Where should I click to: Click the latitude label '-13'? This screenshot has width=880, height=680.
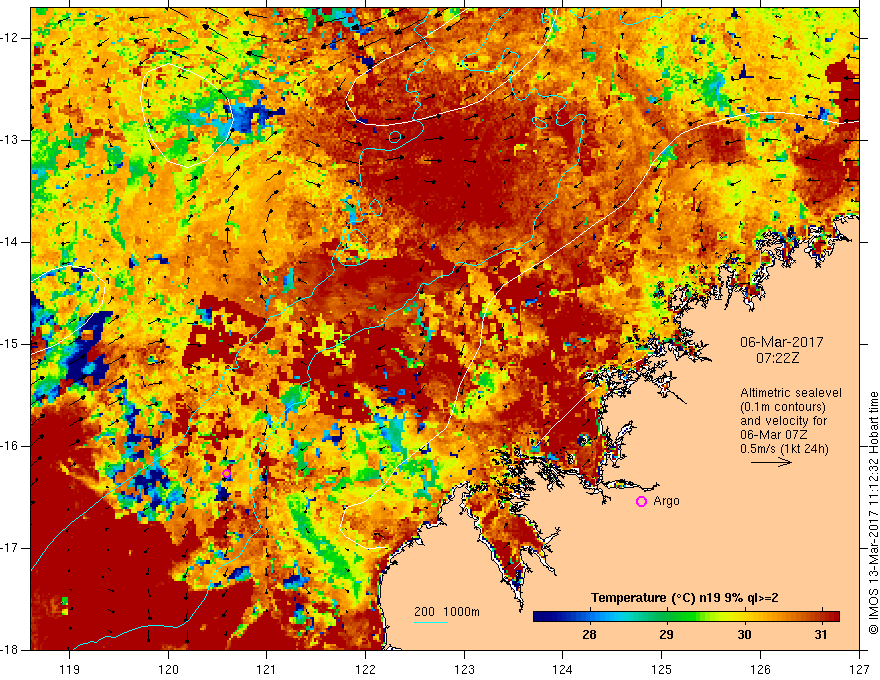tap(12, 140)
